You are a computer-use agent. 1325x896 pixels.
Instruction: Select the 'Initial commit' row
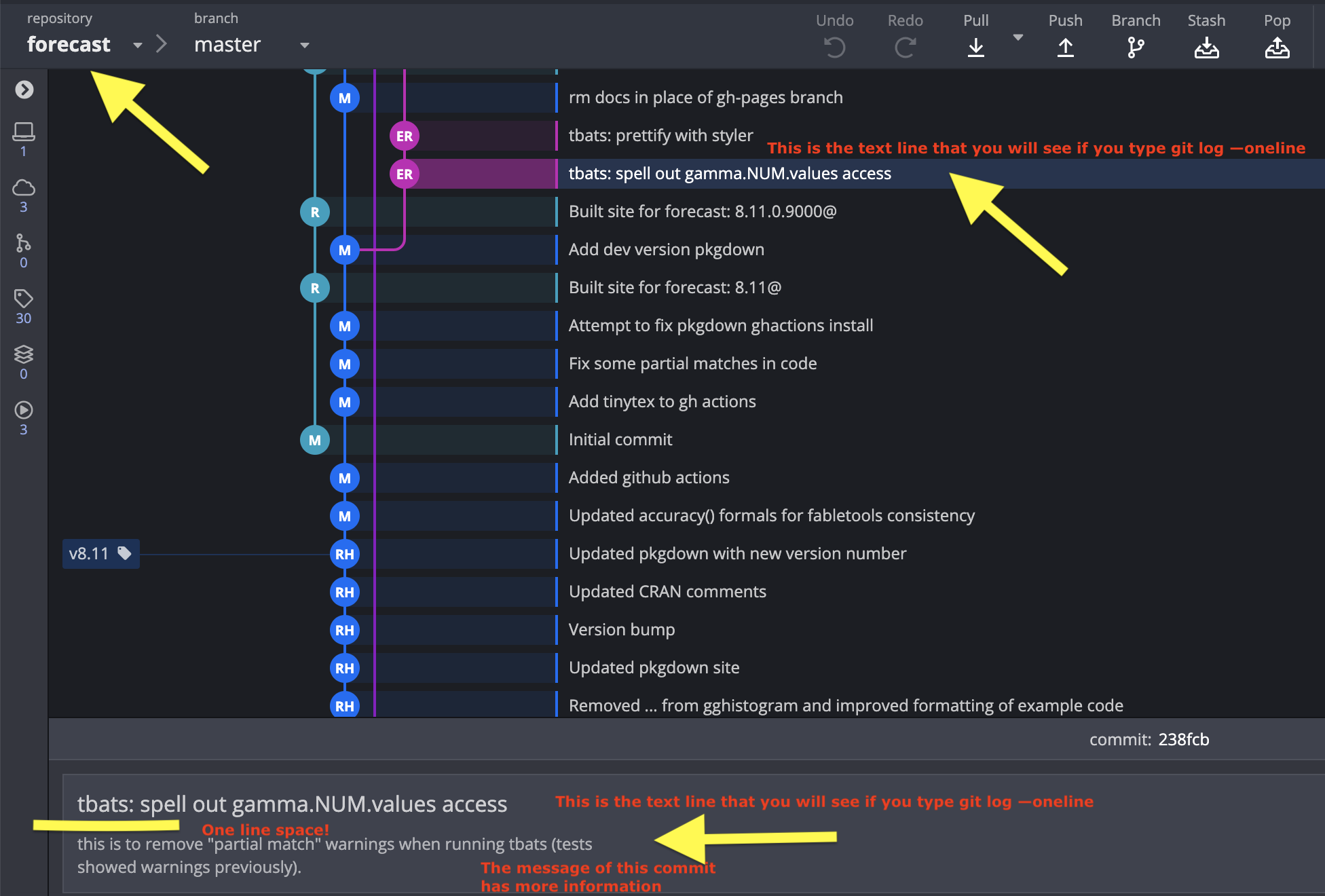[620, 440]
